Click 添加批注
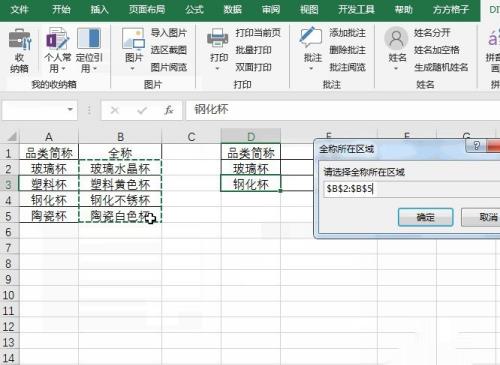 click(347, 33)
